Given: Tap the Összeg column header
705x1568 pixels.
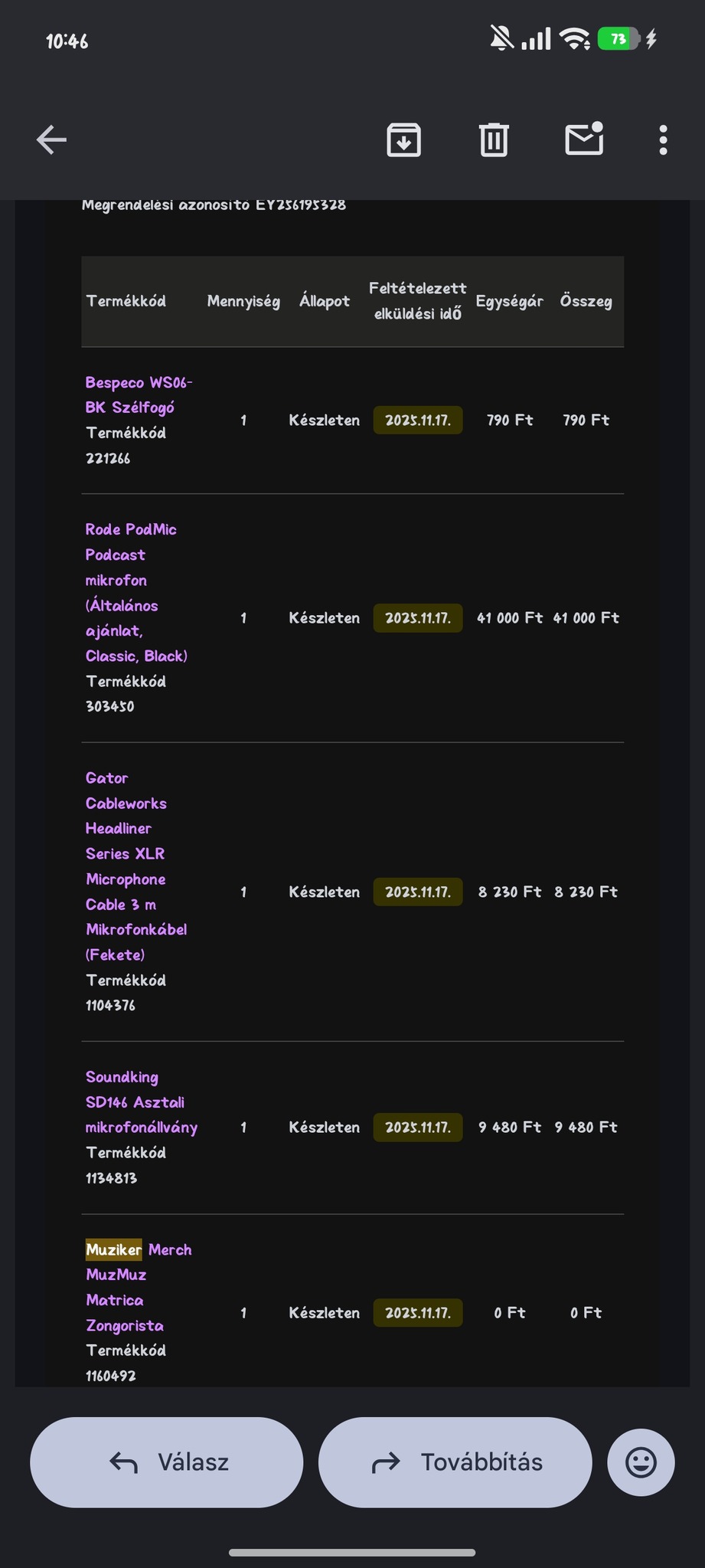Looking at the screenshot, I should click(586, 301).
